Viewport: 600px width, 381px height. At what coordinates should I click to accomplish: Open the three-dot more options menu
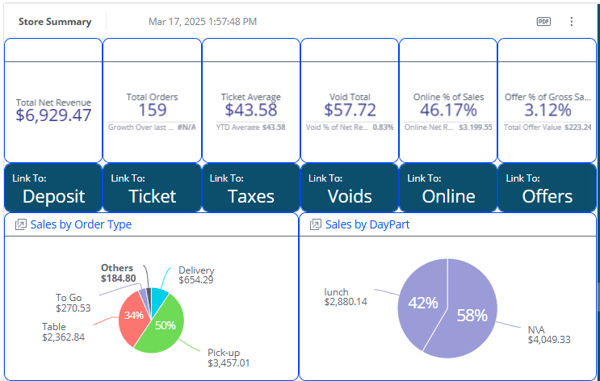tap(571, 22)
